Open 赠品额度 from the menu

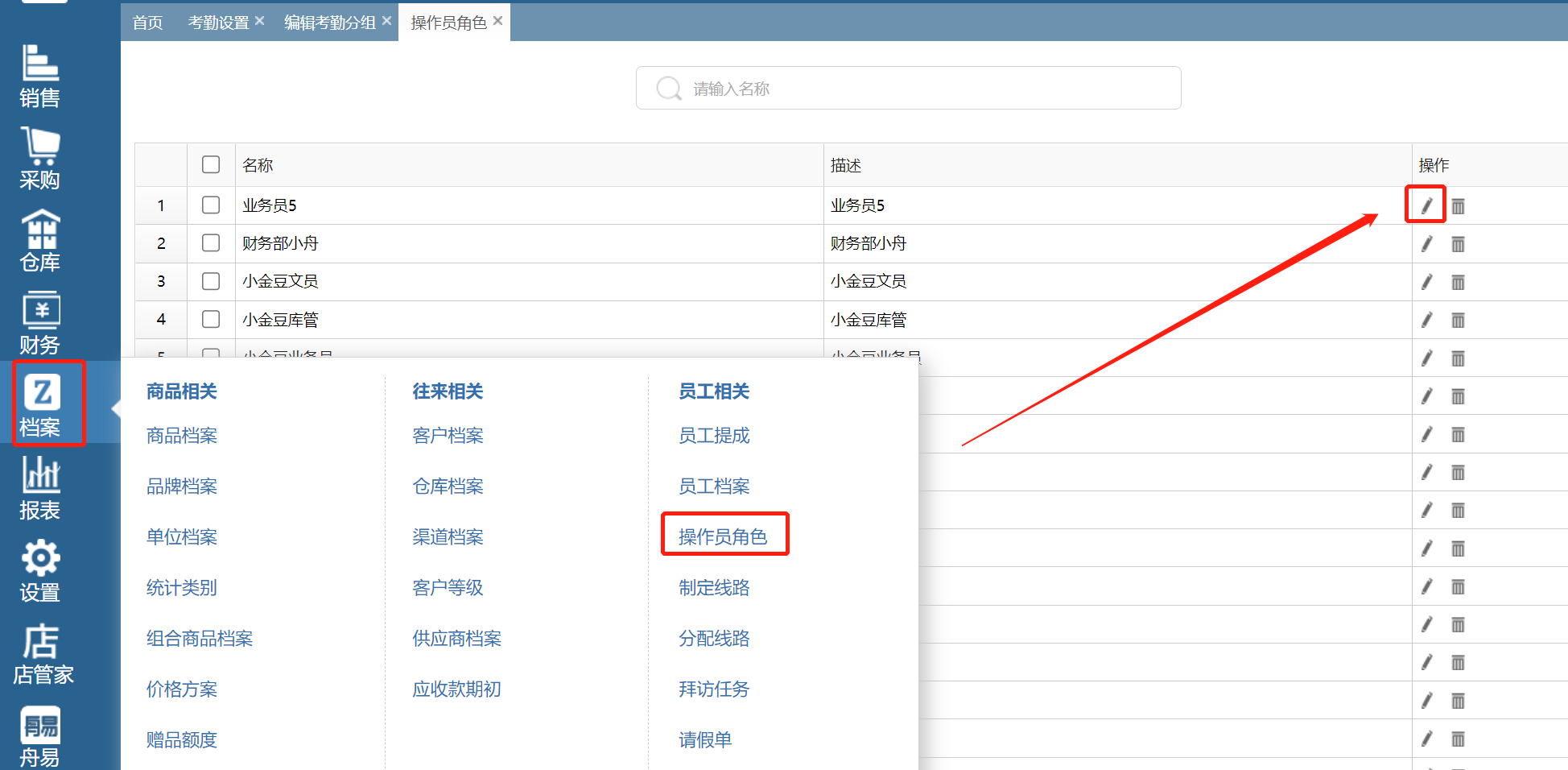pyautogui.click(x=182, y=740)
